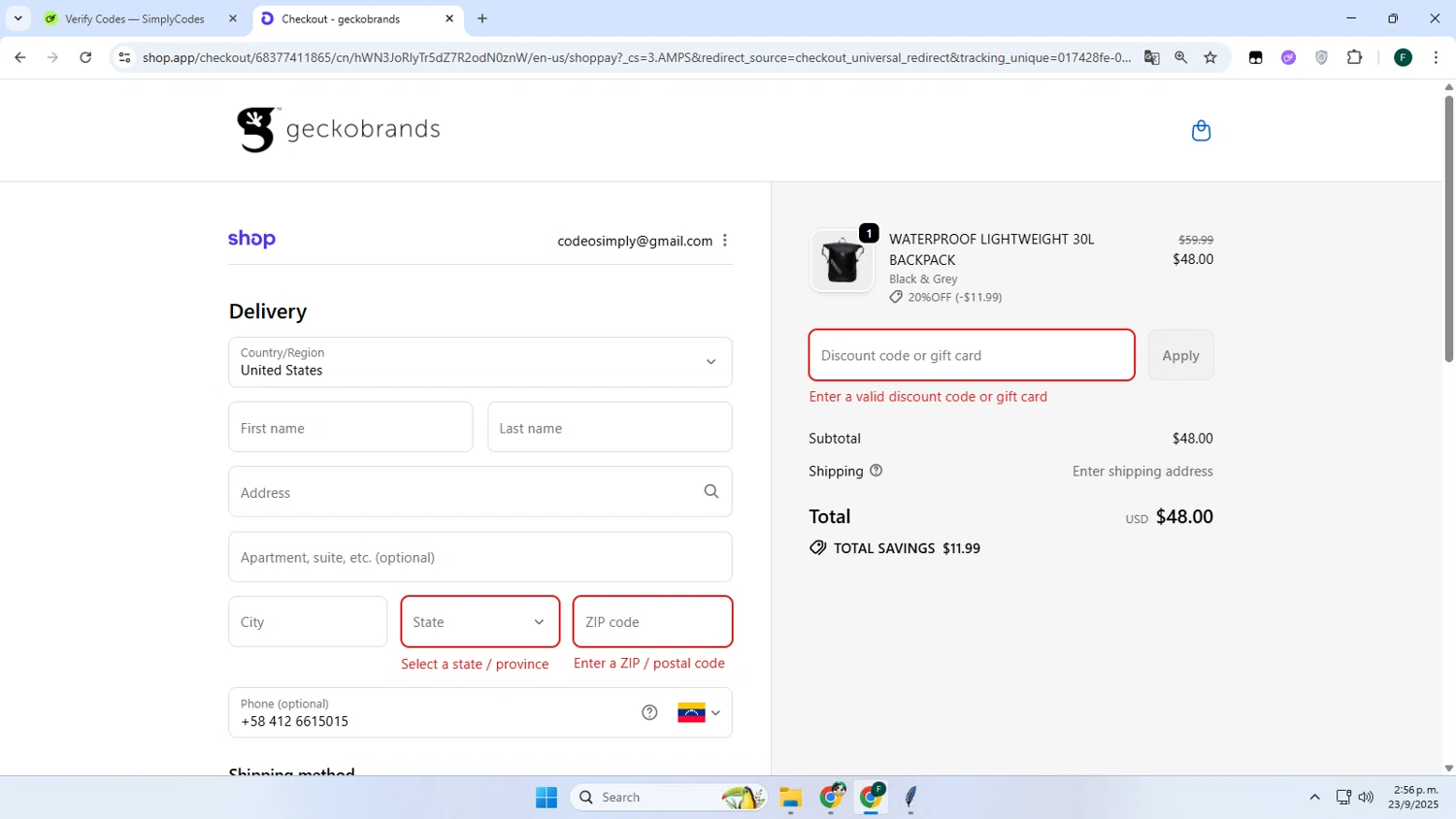Viewport: 1456px width, 819px height.
Task: Open the Chrome profile avatar F
Action: [x=1403, y=57]
